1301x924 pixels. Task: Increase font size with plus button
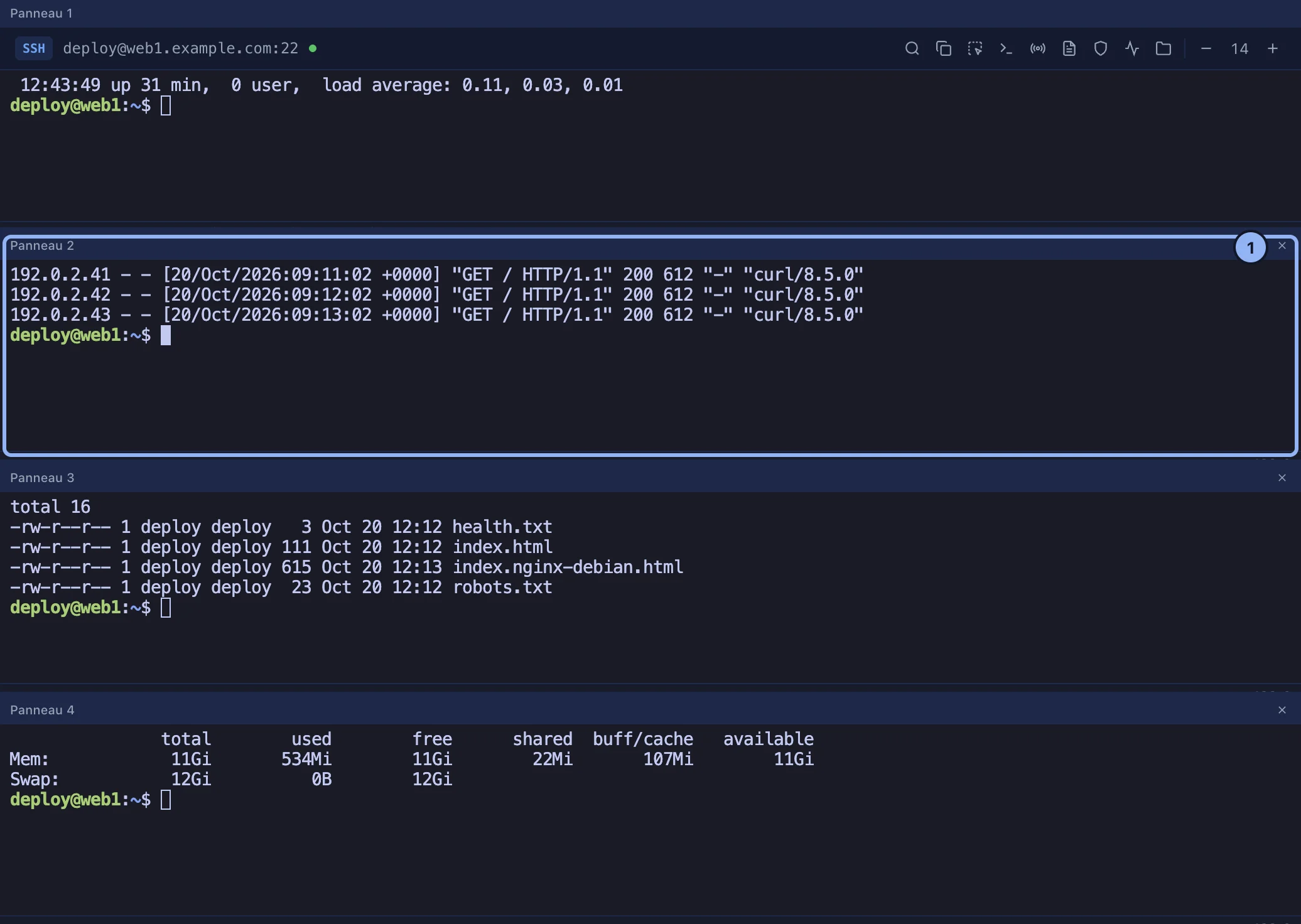[1272, 48]
